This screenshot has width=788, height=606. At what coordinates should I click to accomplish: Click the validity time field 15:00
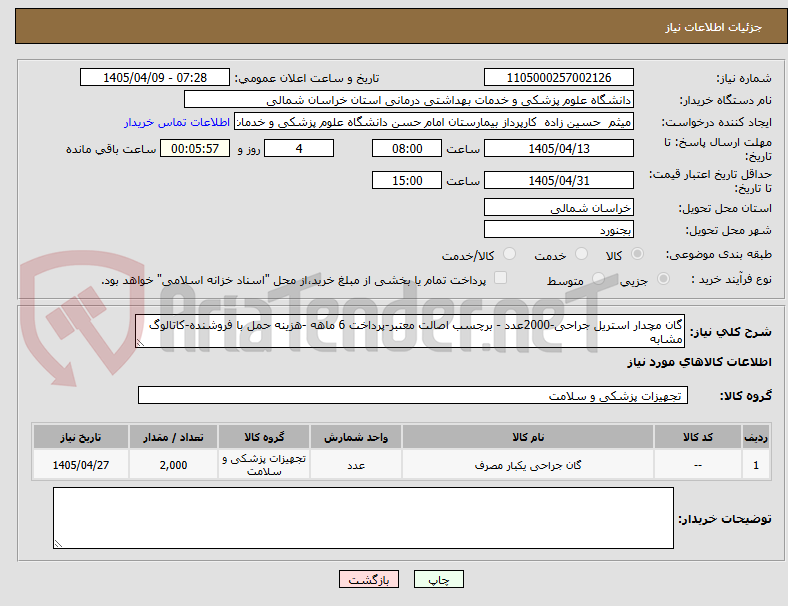pos(407,180)
